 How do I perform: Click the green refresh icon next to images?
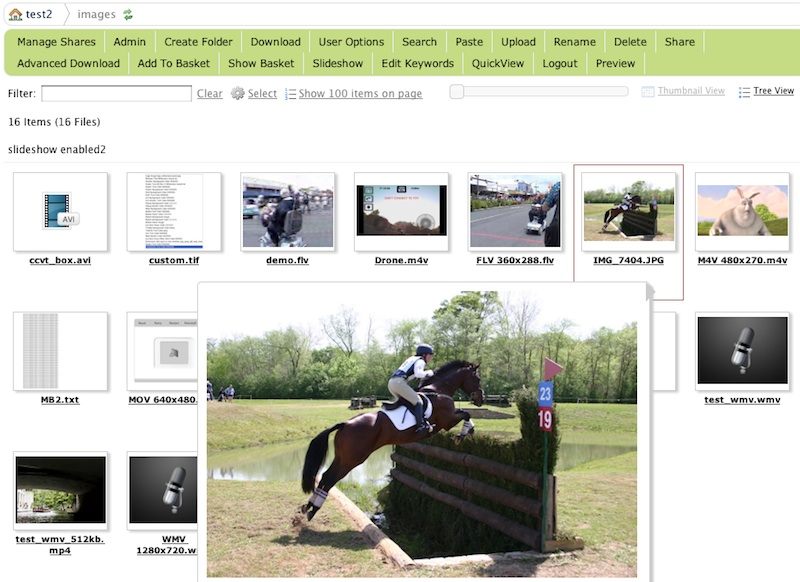pos(128,15)
